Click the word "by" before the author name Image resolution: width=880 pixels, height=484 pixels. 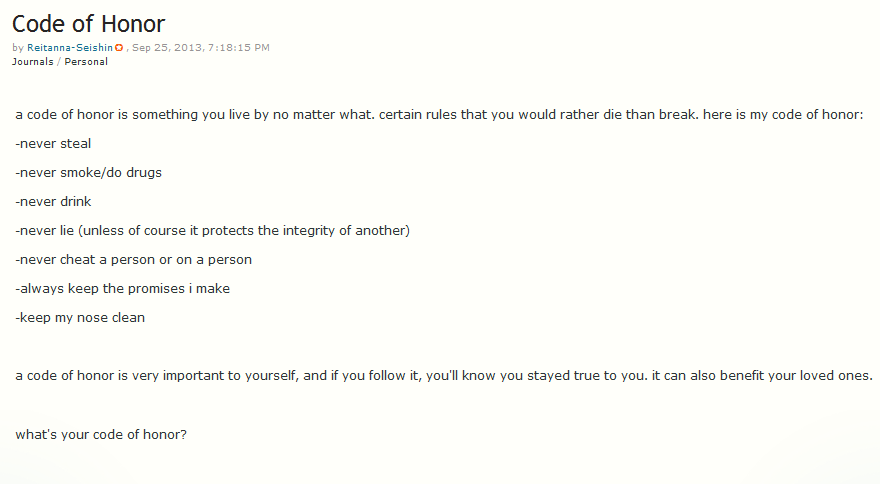point(18,48)
